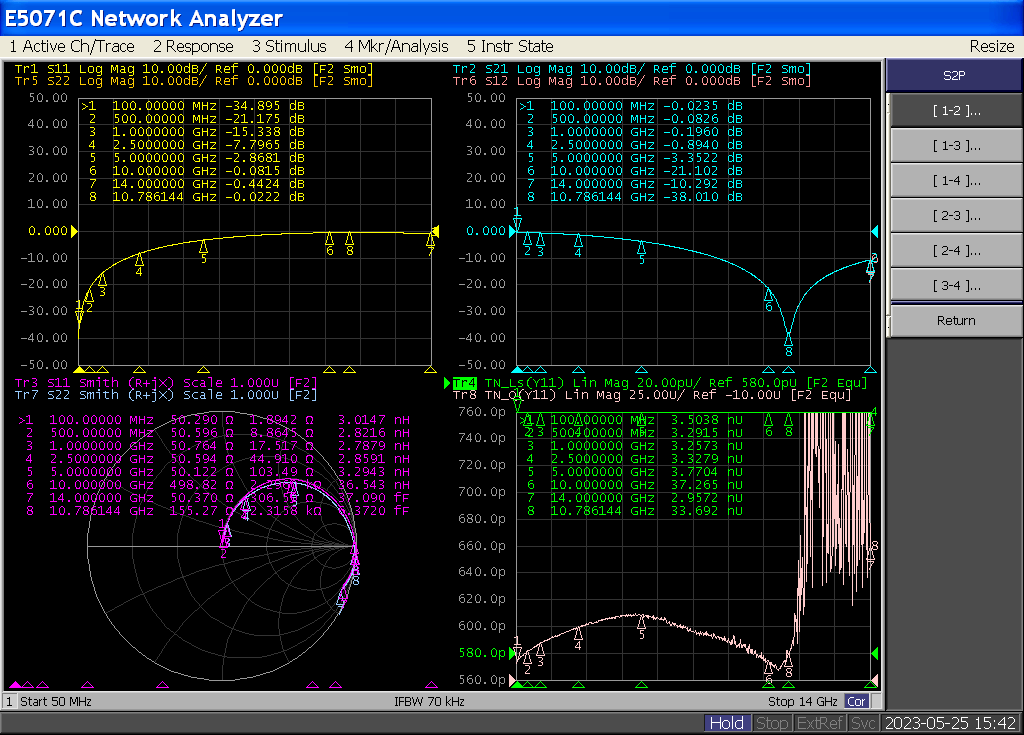Click the Stop status indicator
The width and height of the screenshot is (1024, 735).
point(772,723)
